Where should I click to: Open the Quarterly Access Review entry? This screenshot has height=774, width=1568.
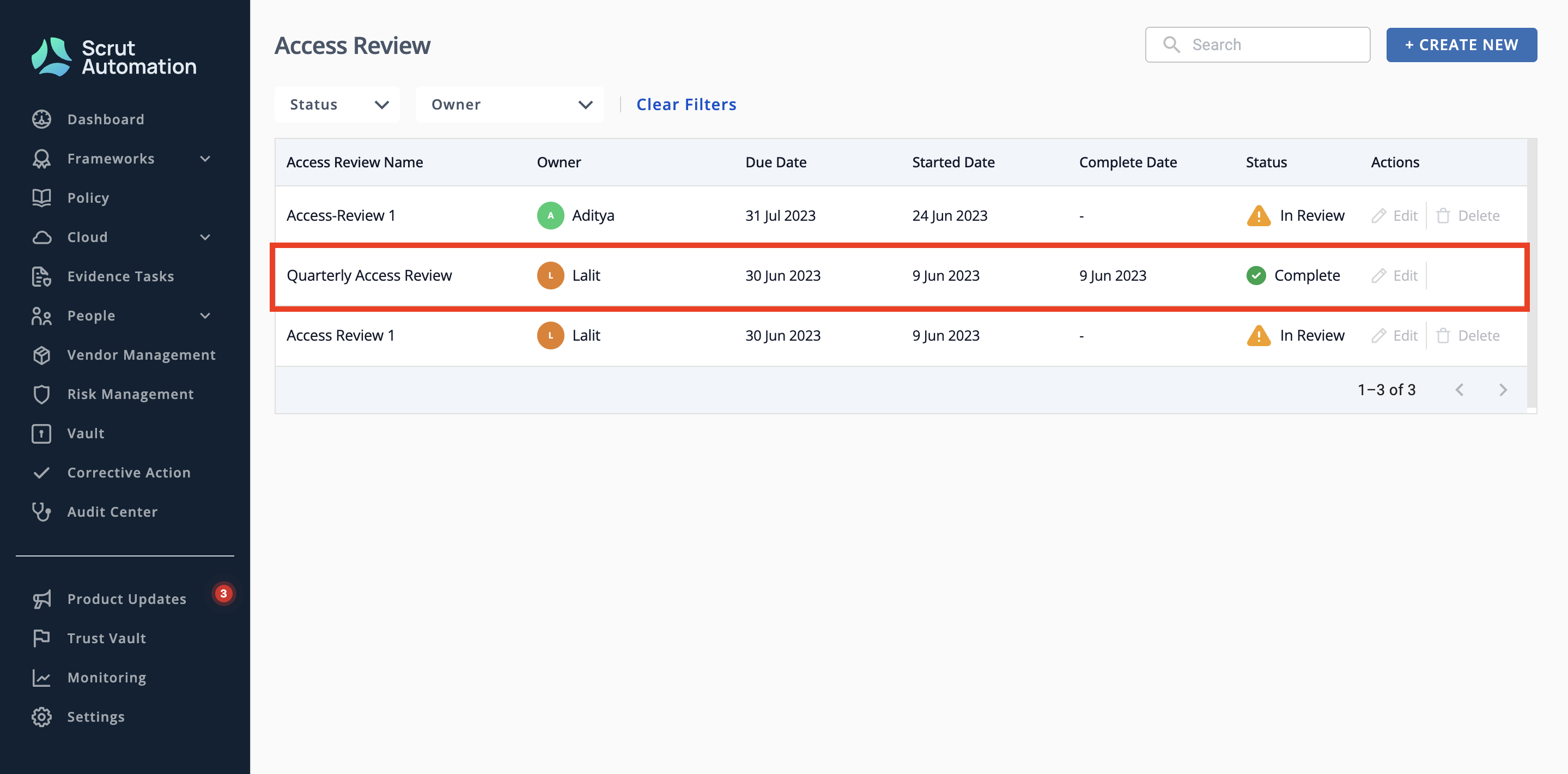pyautogui.click(x=369, y=276)
